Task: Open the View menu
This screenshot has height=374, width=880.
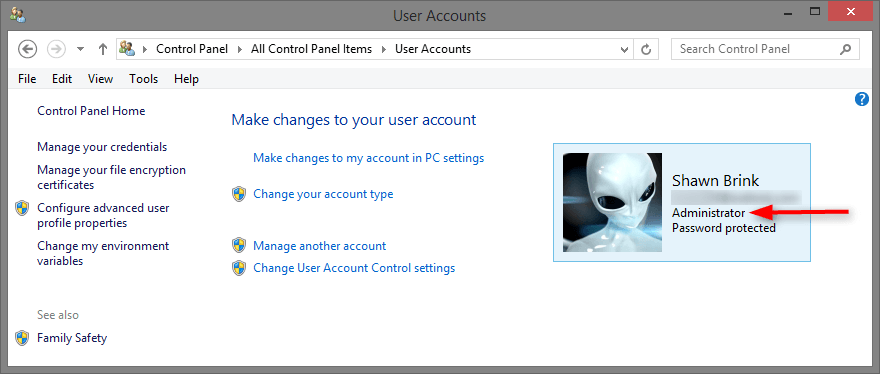Action: (100, 79)
